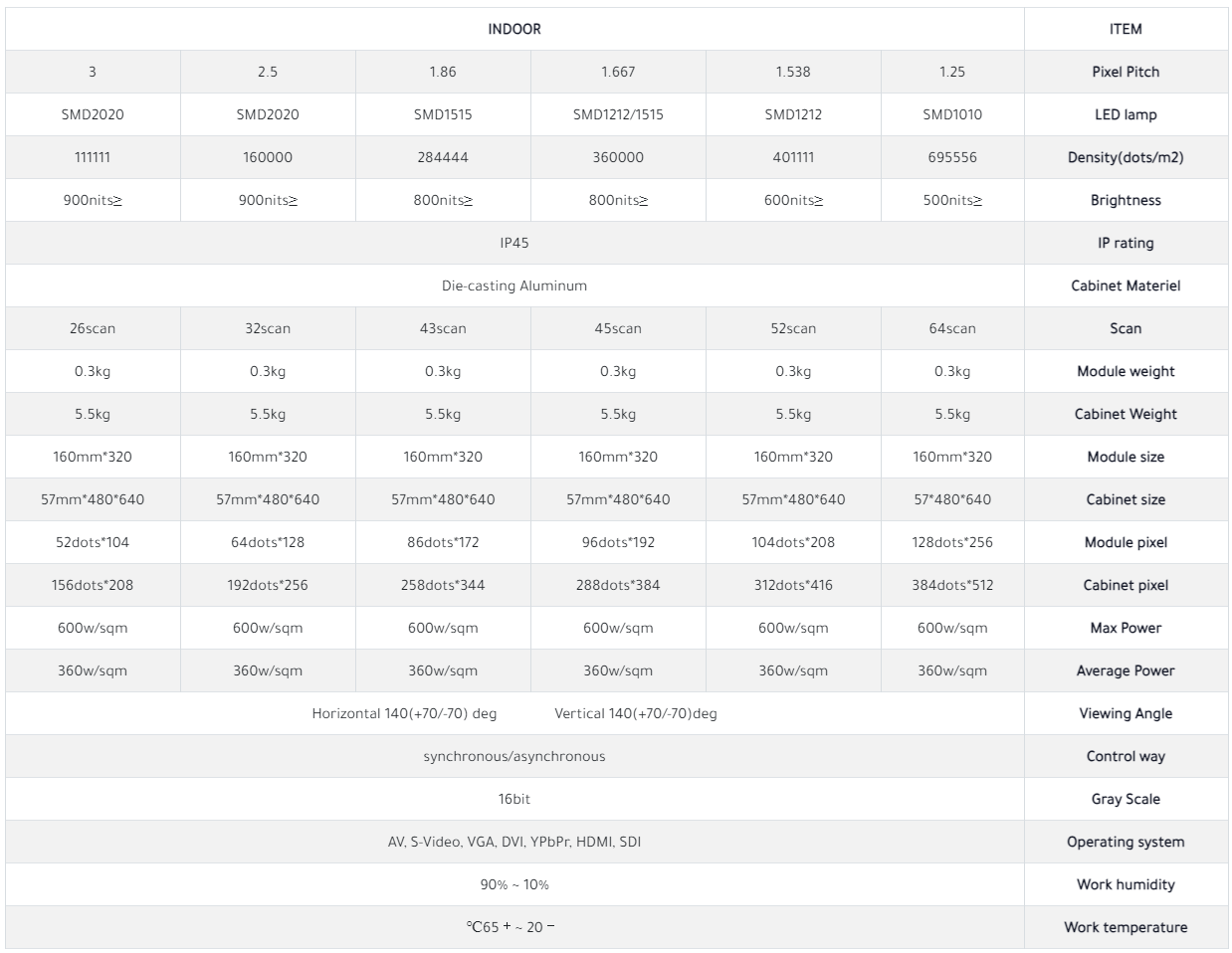Select density value 695556
The height and width of the screenshot is (953, 1232).
coord(952,157)
